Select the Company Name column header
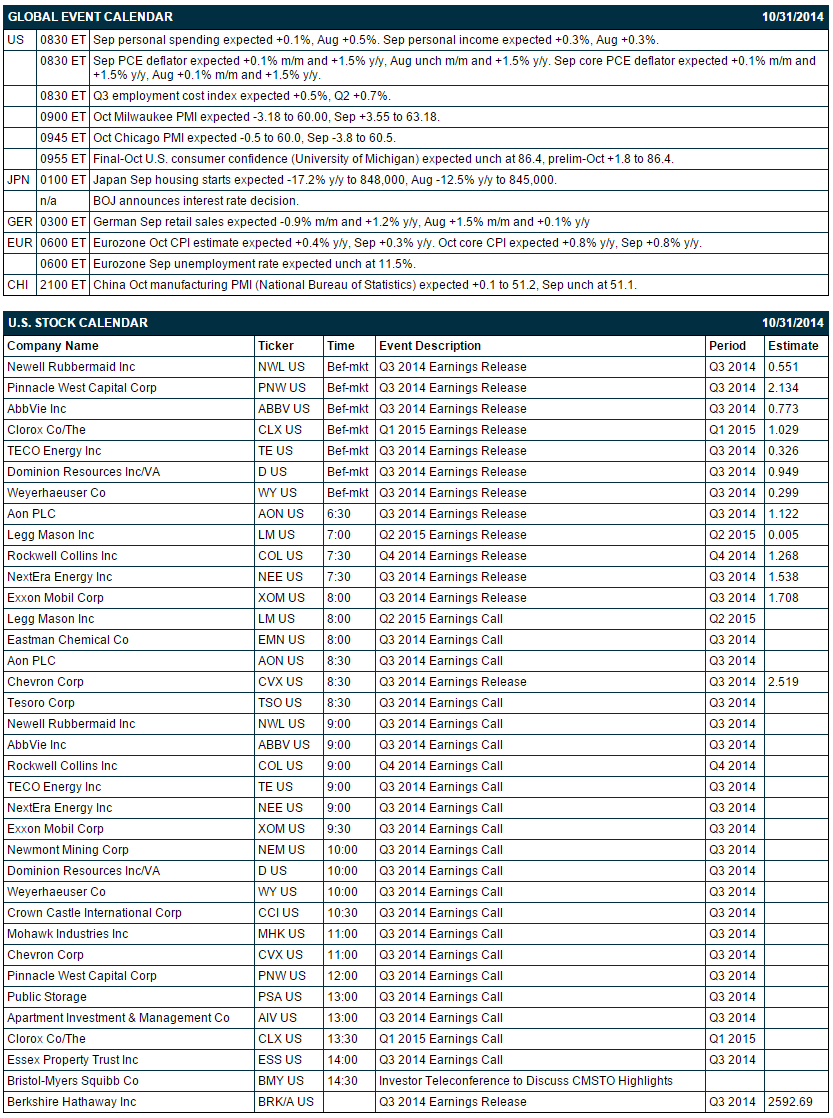833x1118 pixels. point(53,346)
